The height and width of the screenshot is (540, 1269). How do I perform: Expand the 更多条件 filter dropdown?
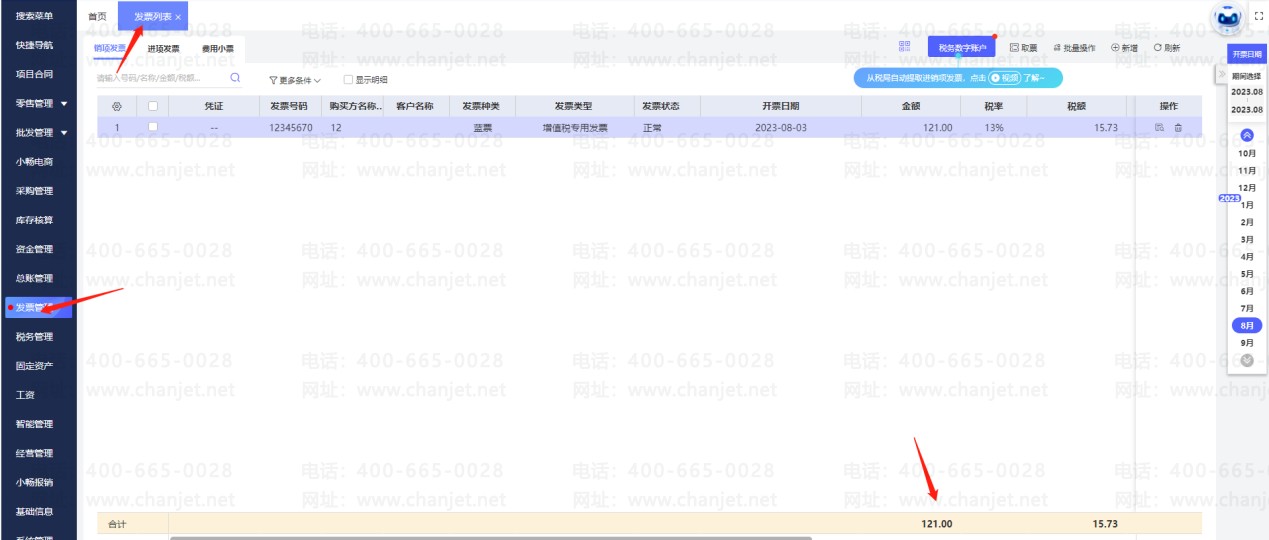(295, 79)
